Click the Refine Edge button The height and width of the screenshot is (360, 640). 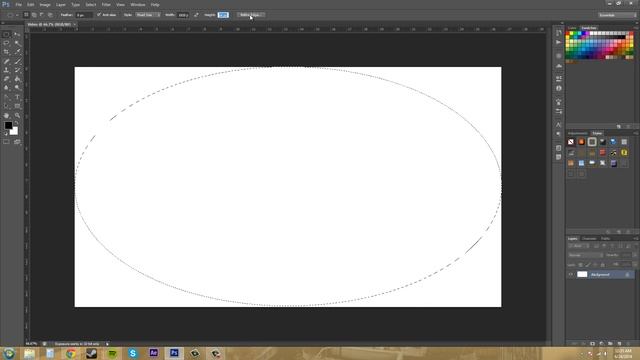click(250, 15)
